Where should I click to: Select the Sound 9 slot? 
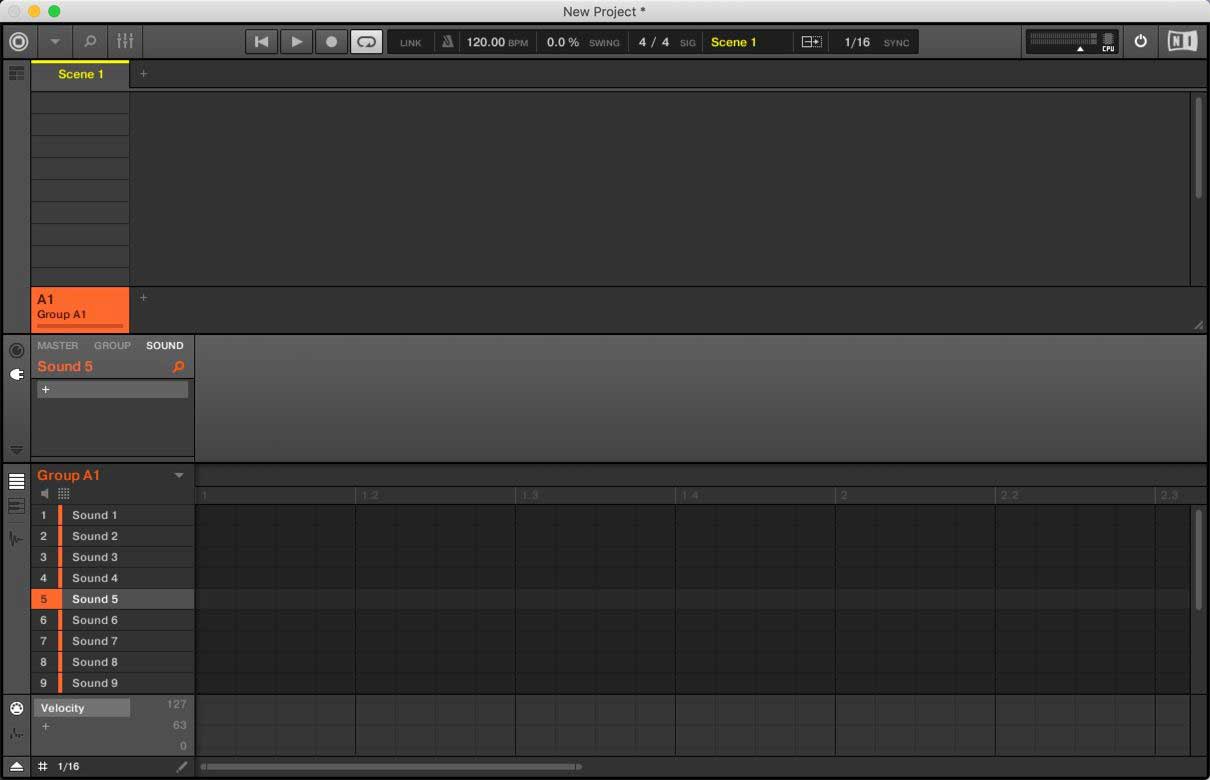pos(113,683)
